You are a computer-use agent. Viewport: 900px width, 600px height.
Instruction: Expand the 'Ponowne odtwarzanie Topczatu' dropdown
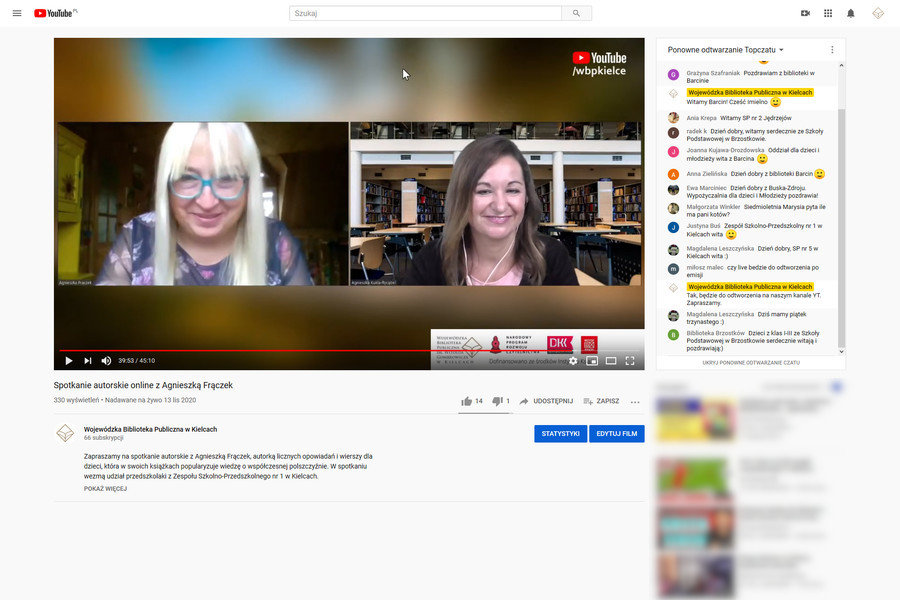coord(726,49)
